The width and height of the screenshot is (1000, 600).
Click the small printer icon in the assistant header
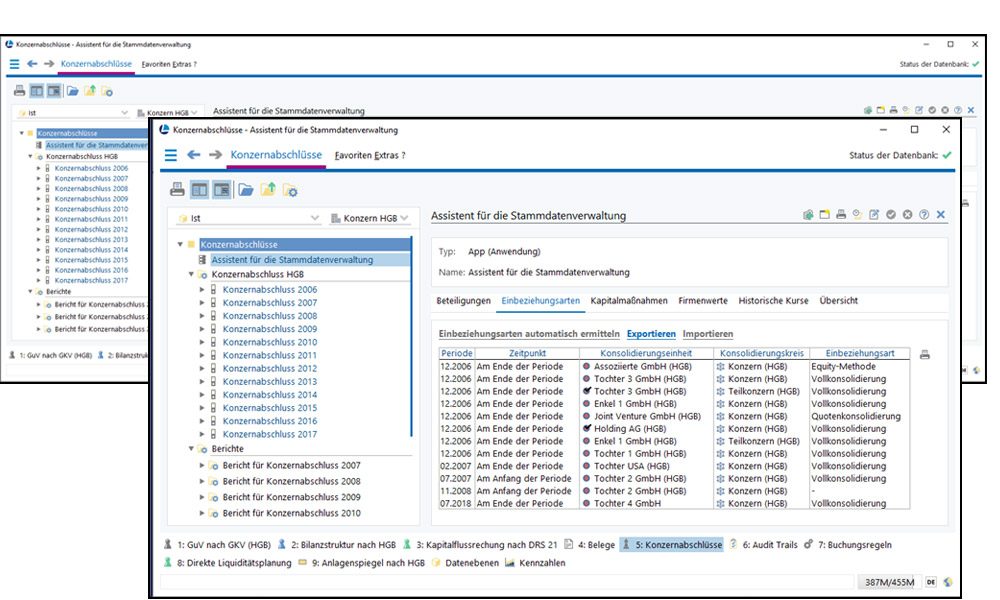841,215
